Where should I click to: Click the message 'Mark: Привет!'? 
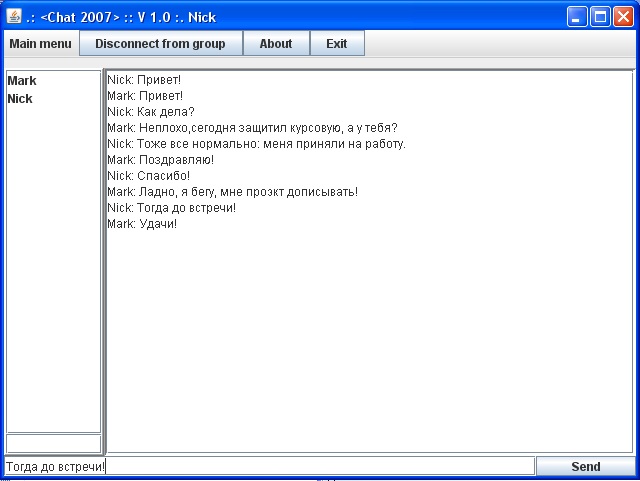click(x=145, y=96)
